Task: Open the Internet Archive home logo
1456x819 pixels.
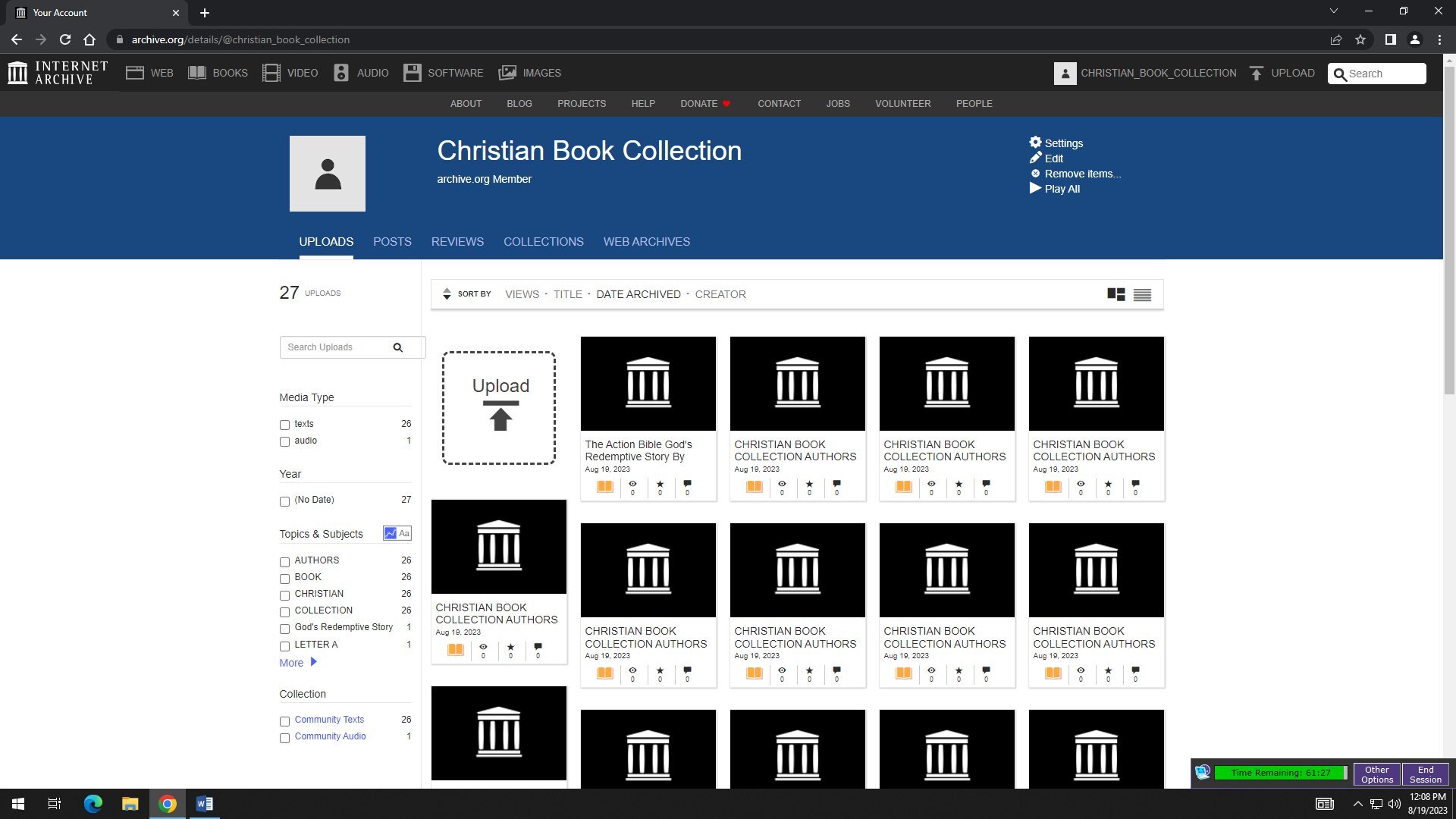Action: 58,73
